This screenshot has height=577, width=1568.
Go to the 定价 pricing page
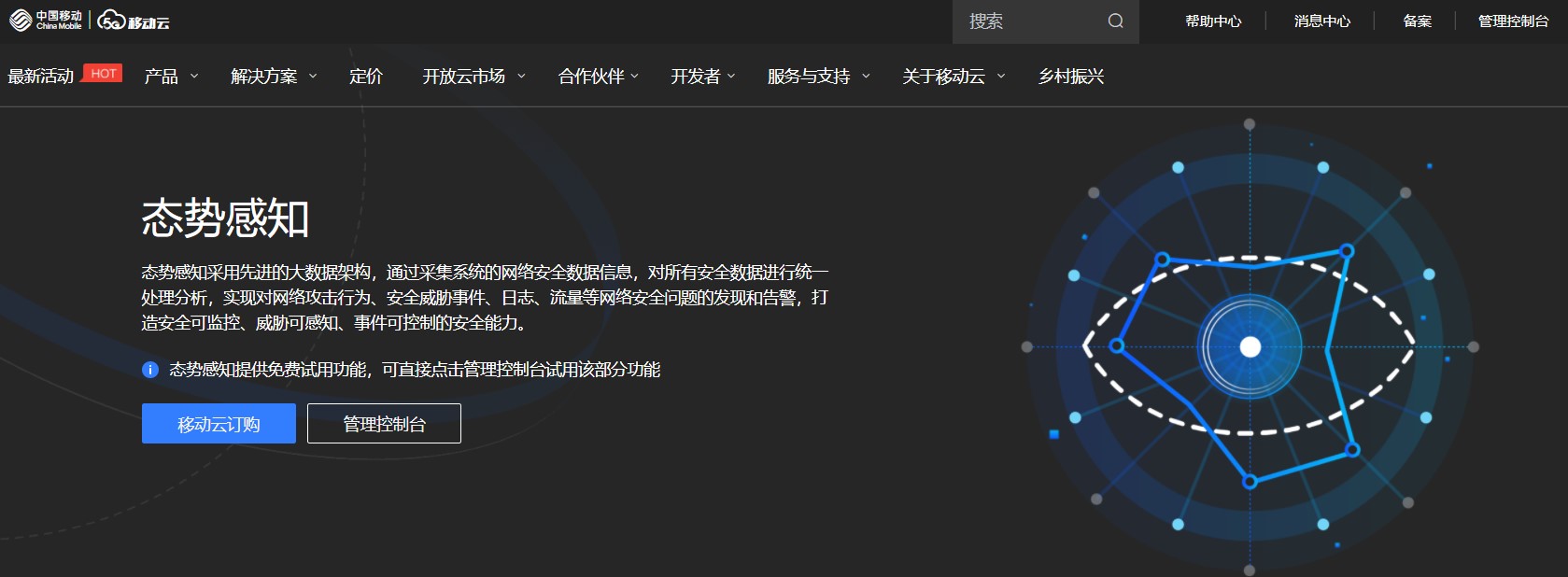pyautogui.click(x=366, y=77)
